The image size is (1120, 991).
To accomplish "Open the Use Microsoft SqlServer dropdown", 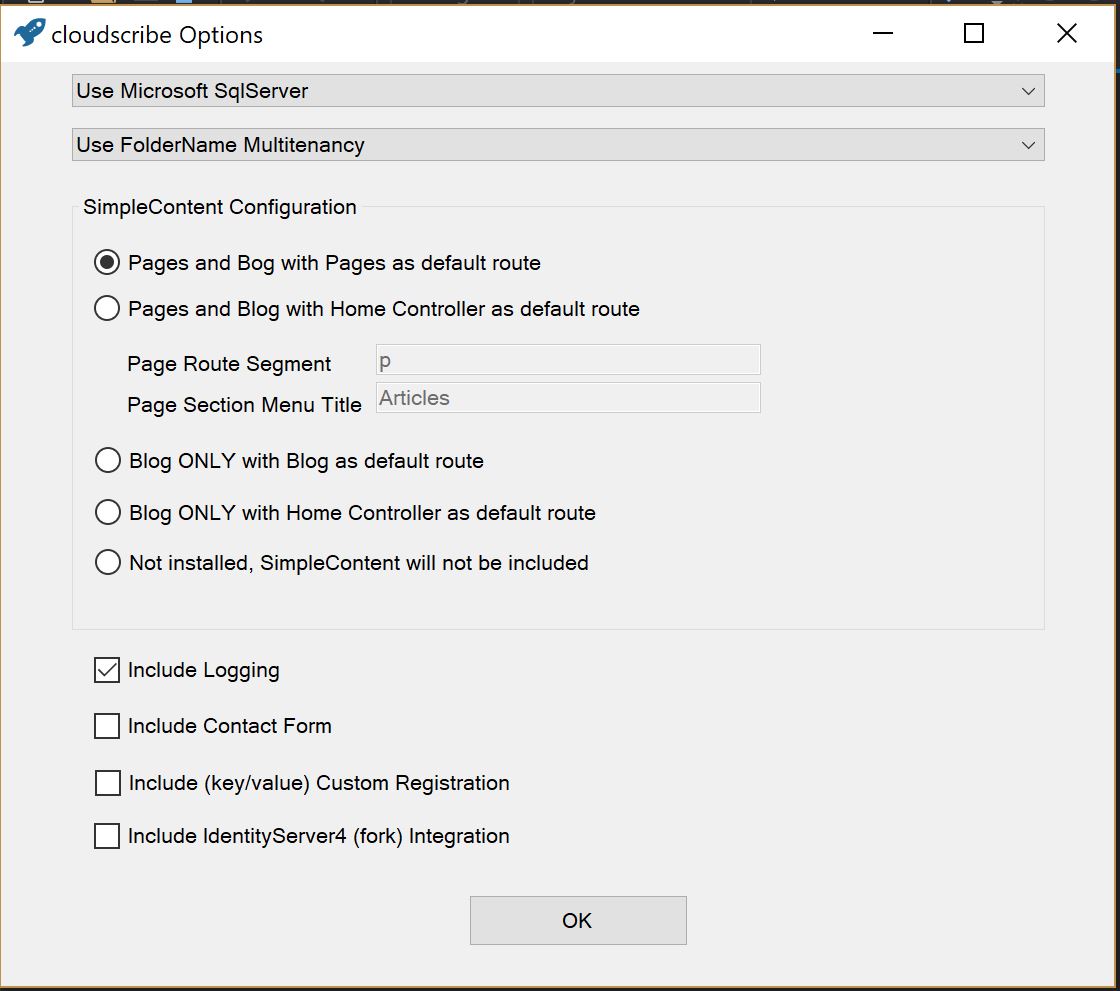I will (558, 91).
